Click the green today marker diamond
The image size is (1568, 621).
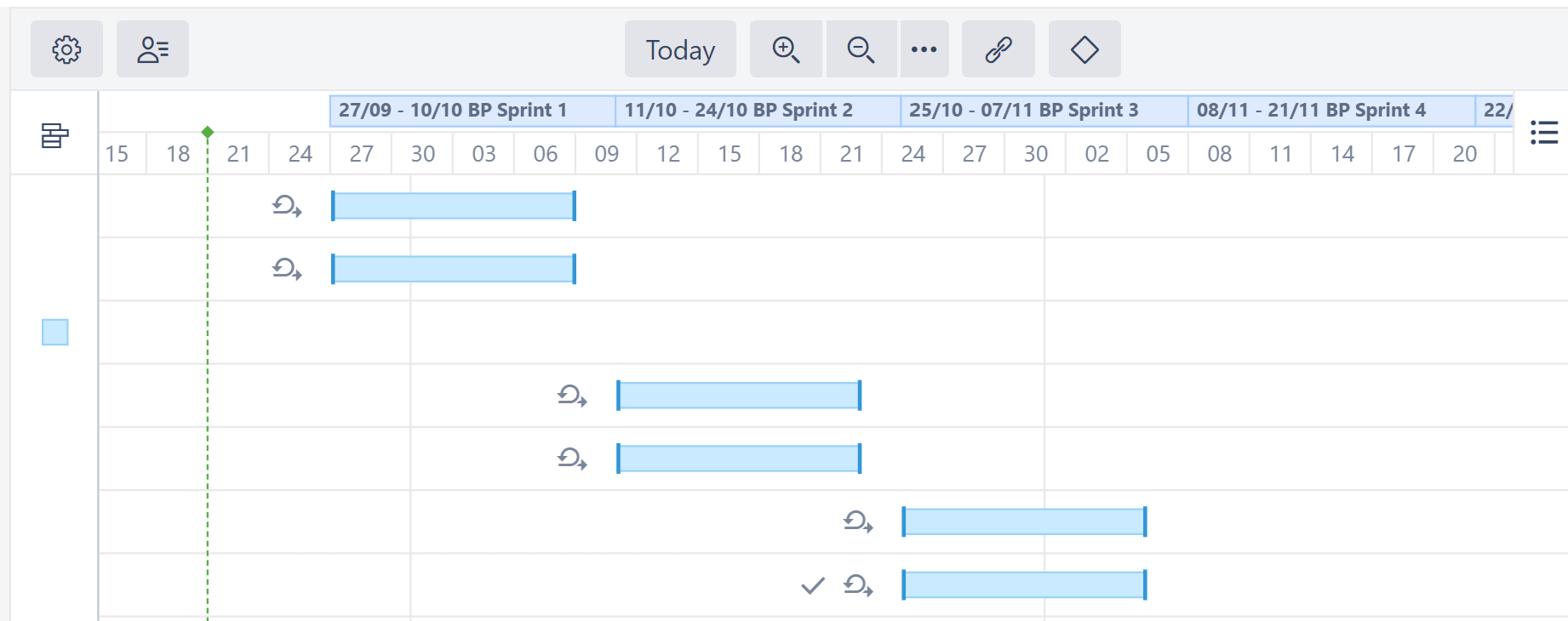(x=208, y=132)
